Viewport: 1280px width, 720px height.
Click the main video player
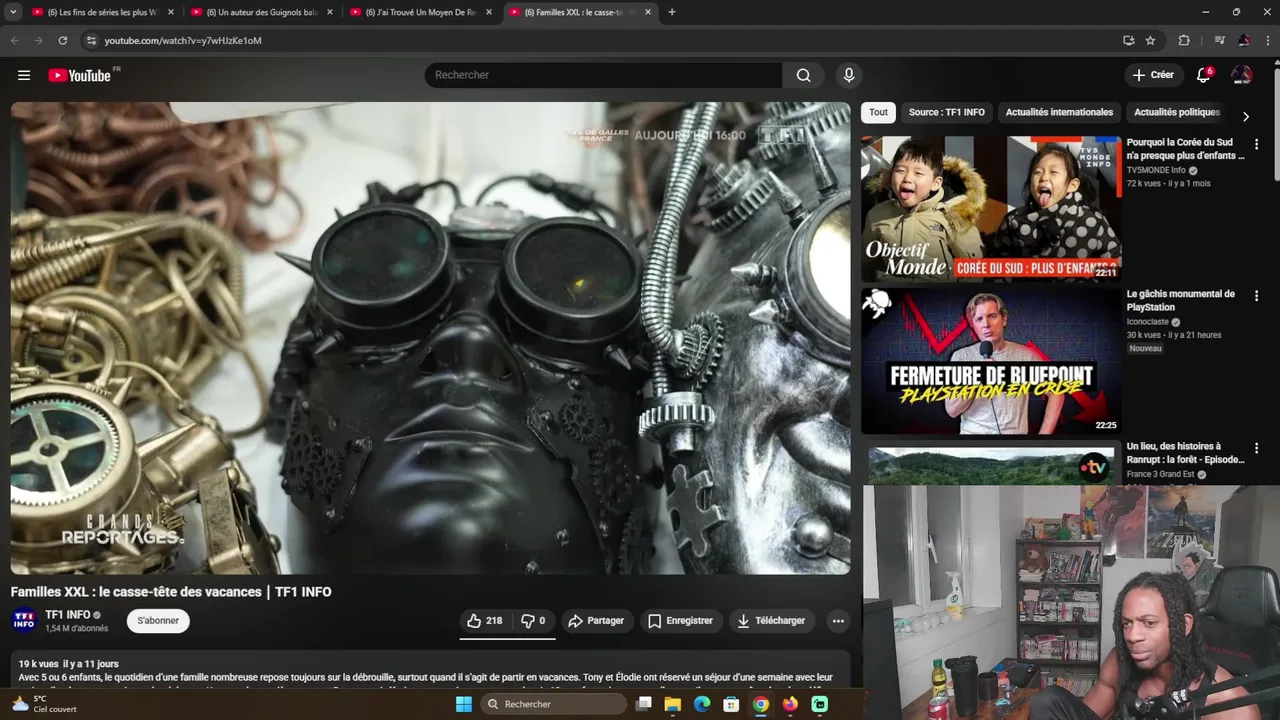pyautogui.click(x=430, y=338)
